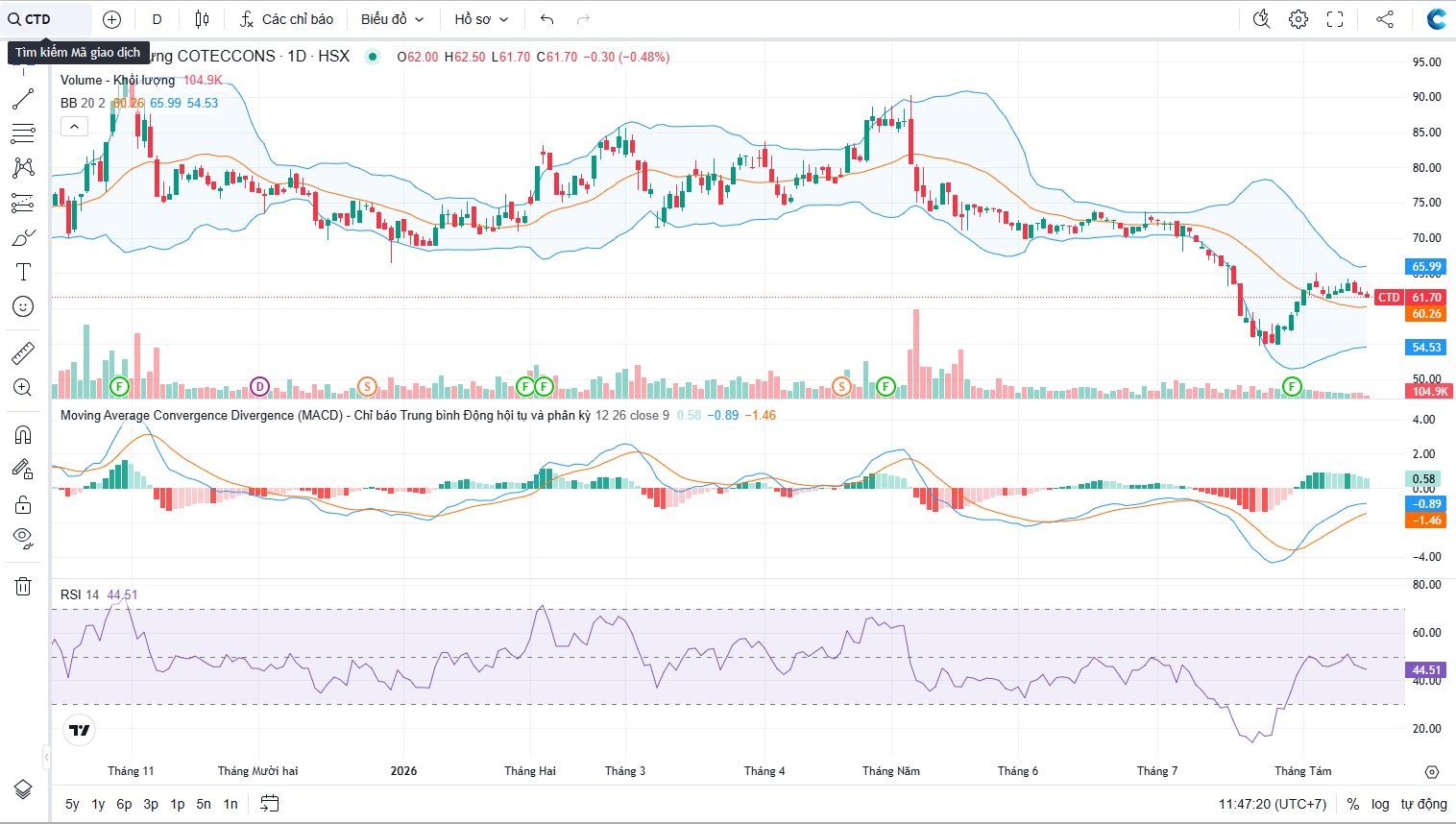Click the trash remove drawings icon
Viewport: 1456px width, 824px height.
(23, 586)
